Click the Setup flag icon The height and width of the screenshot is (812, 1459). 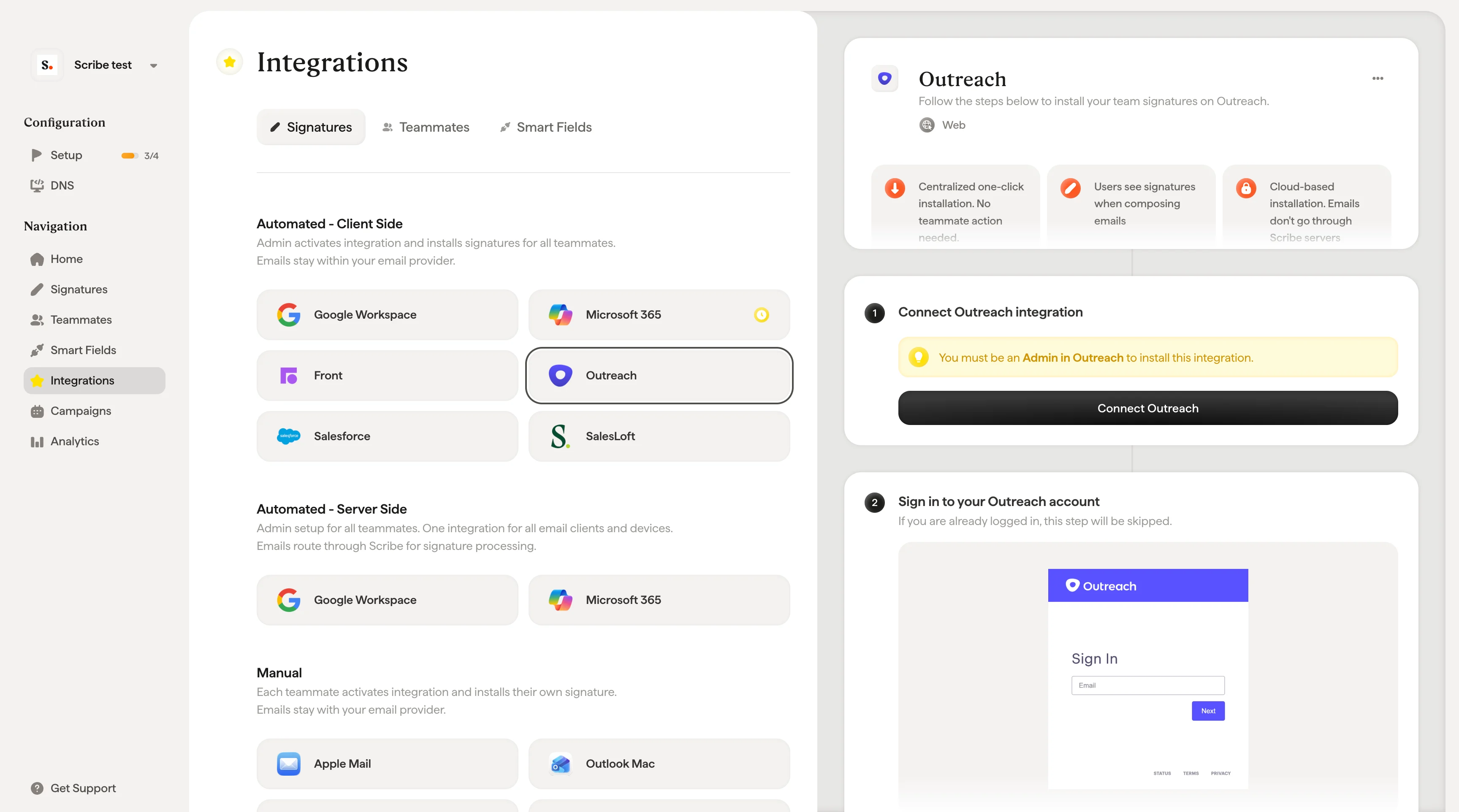click(37, 155)
